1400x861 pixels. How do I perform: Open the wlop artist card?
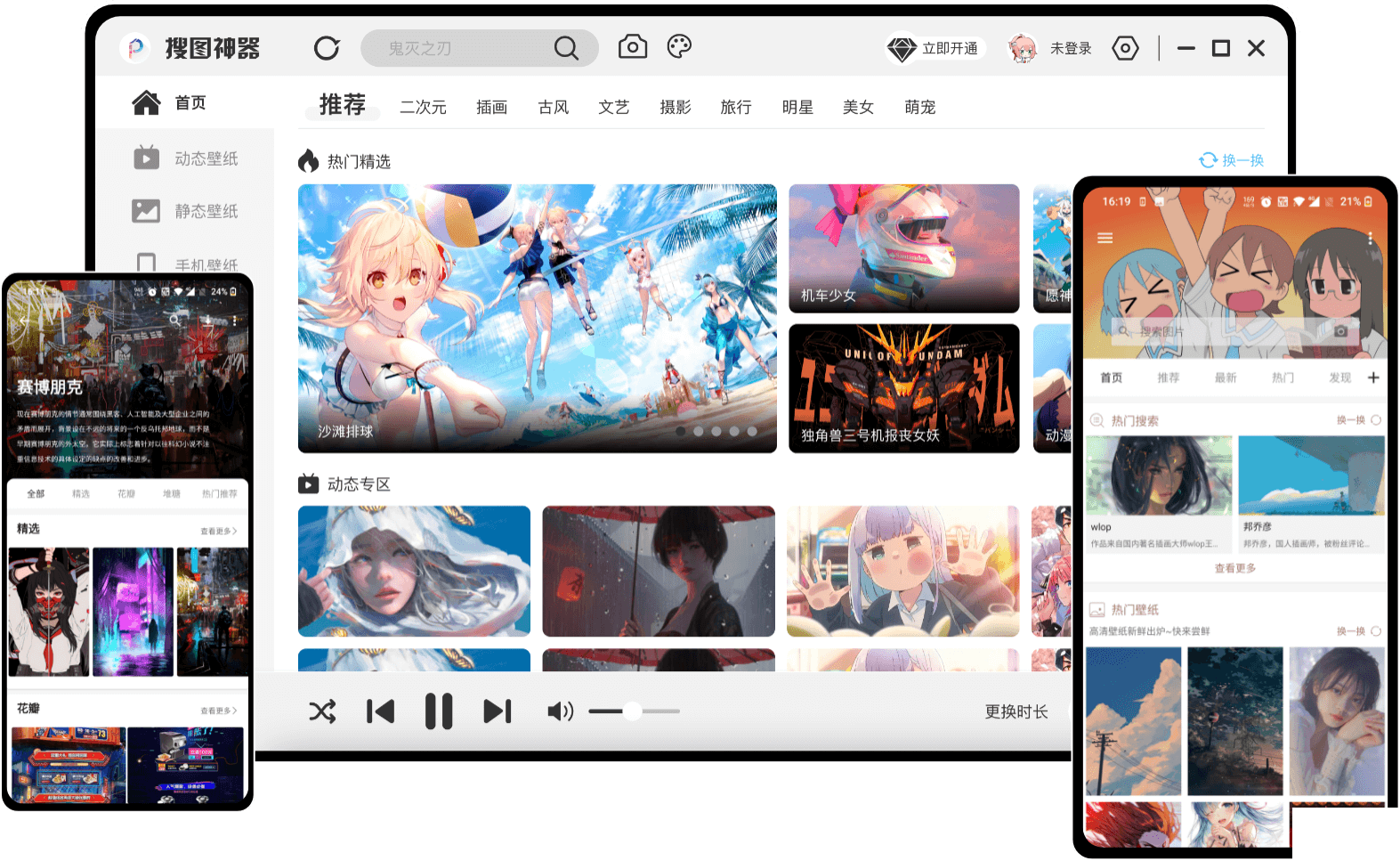pos(1159,494)
